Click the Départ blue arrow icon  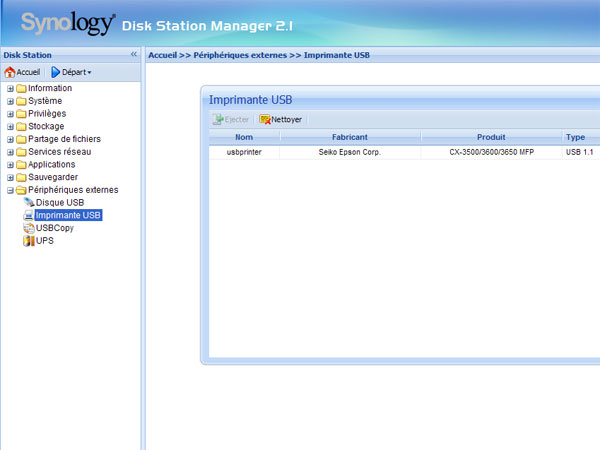coord(55,72)
